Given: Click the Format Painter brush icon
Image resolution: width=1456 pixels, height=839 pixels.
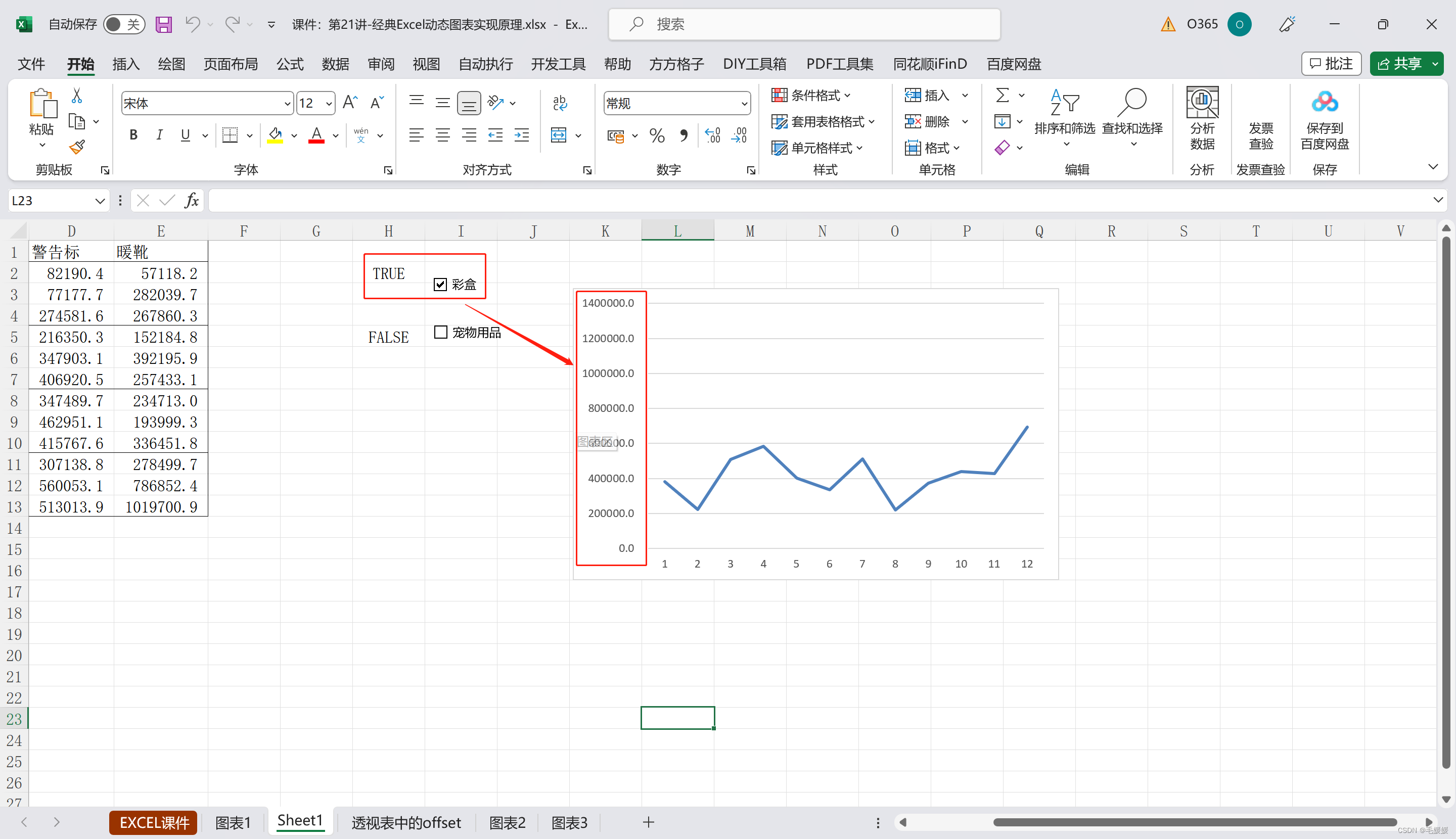Looking at the screenshot, I should tap(77, 148).
